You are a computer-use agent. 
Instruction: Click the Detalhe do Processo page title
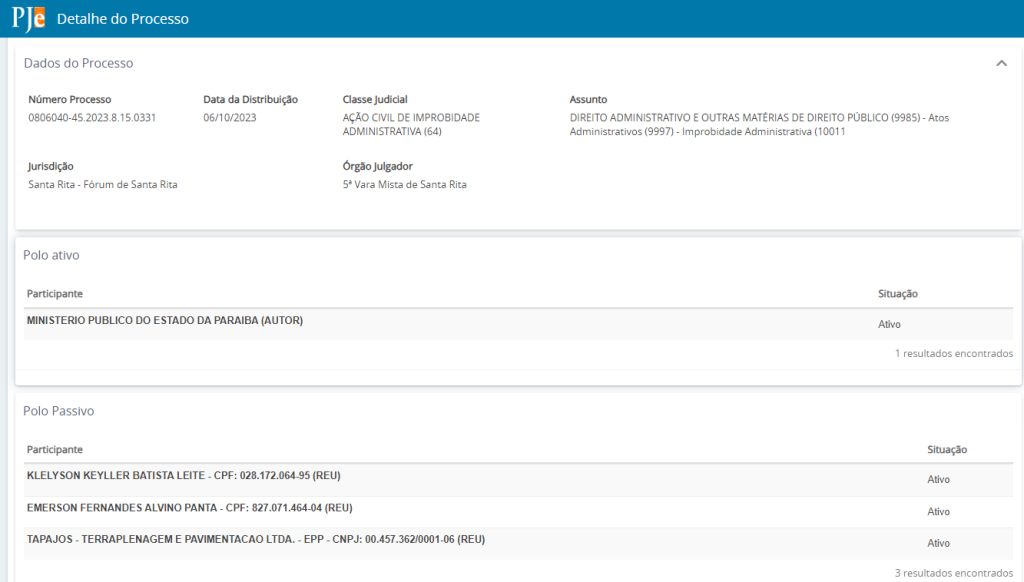[x=122, y=19]
